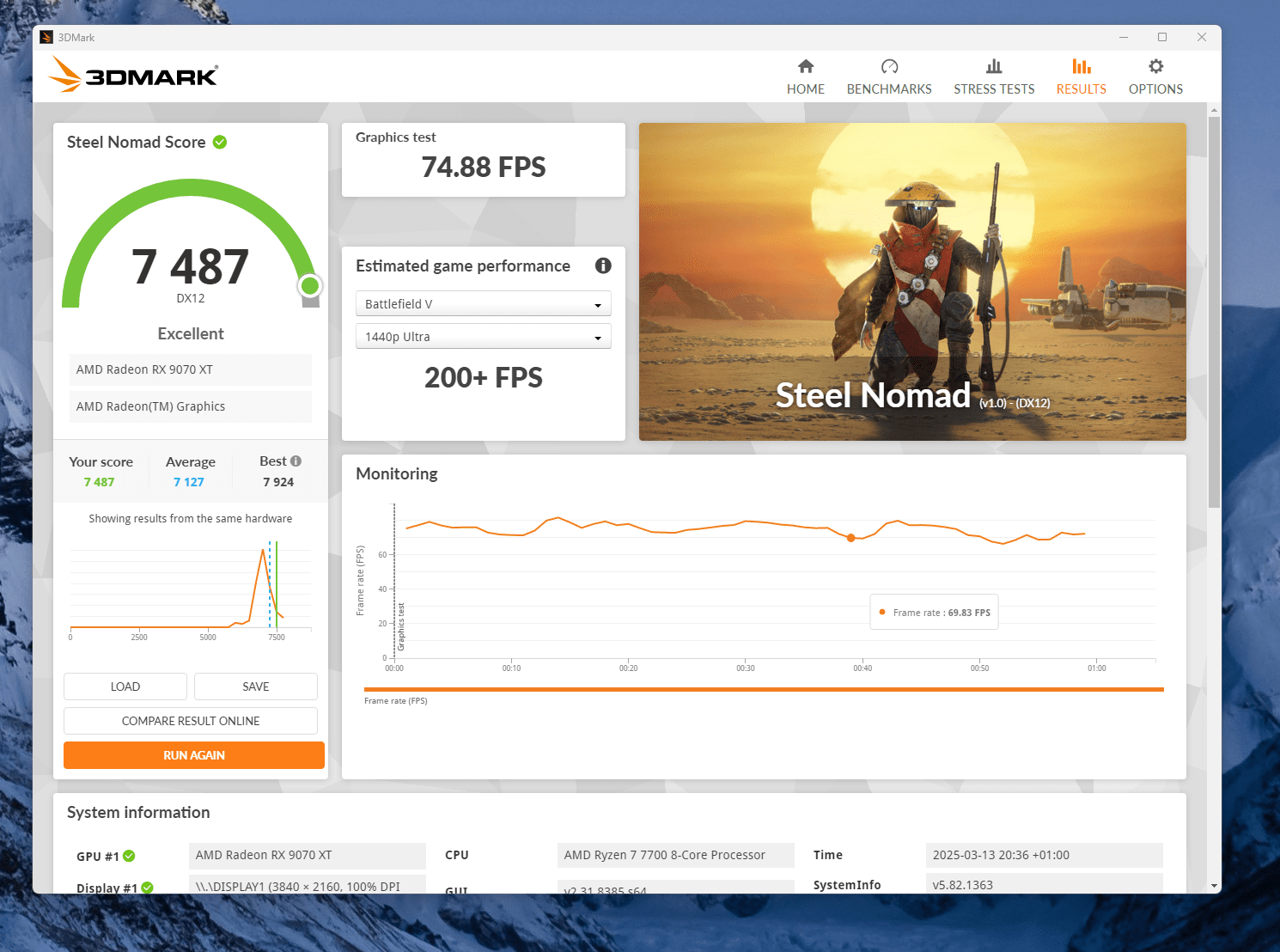Click the score distribution histogram chart
The image size is (1280, 952).
(x=191, y=589)
